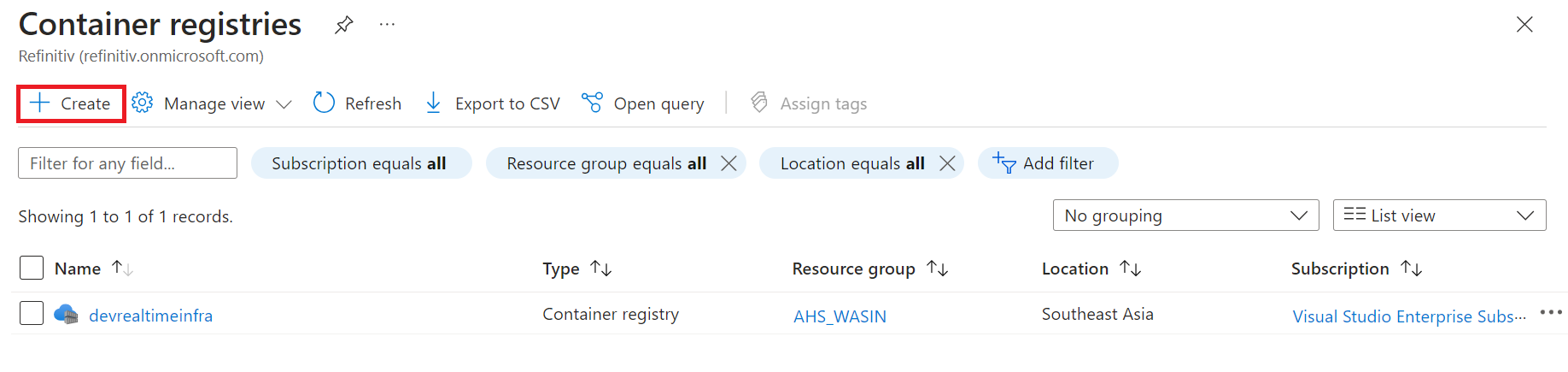Open query in Resource Graph
The height and width of the screenshot is (372, 1568).
[643, 103]
